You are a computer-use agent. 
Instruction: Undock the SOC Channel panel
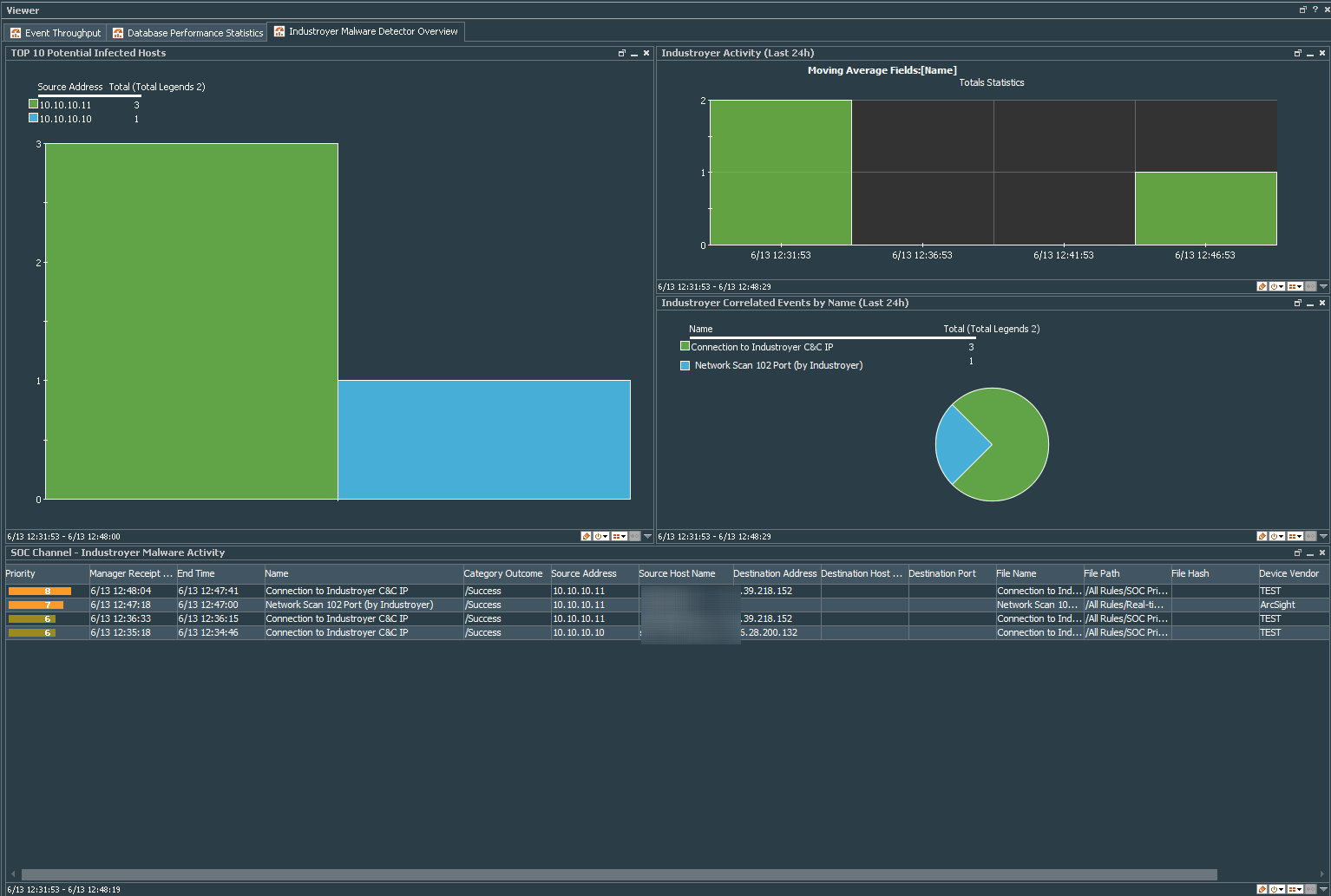tap(1297, 553)
